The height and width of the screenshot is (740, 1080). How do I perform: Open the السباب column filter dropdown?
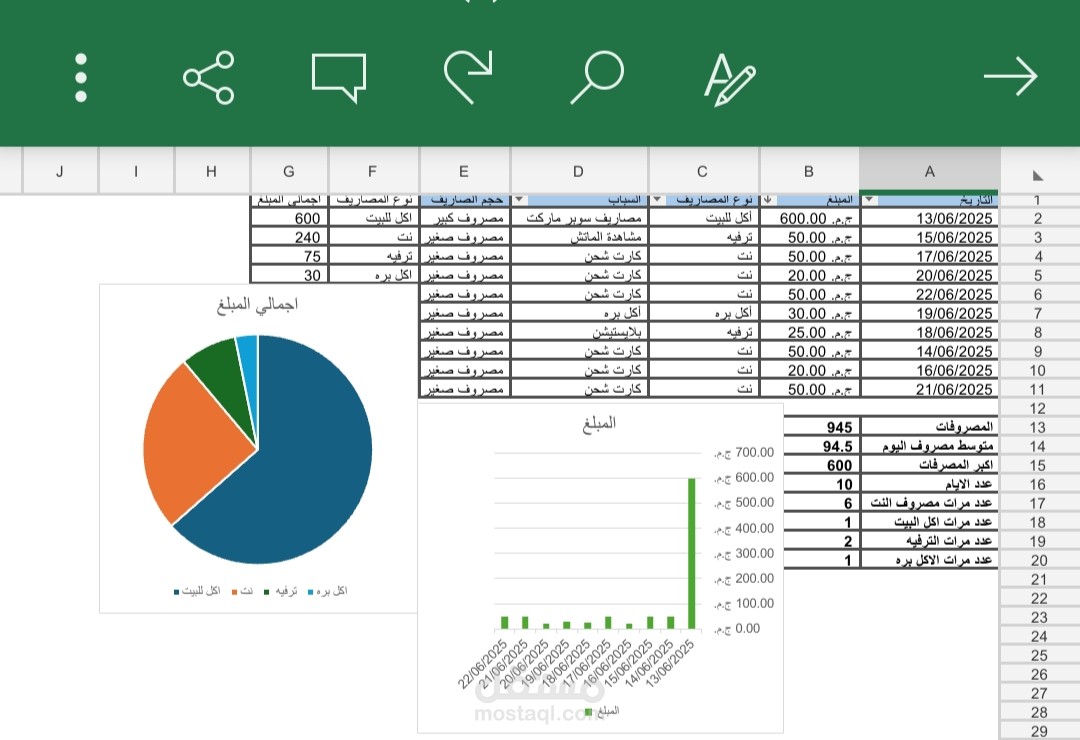[x=519, y=200]
